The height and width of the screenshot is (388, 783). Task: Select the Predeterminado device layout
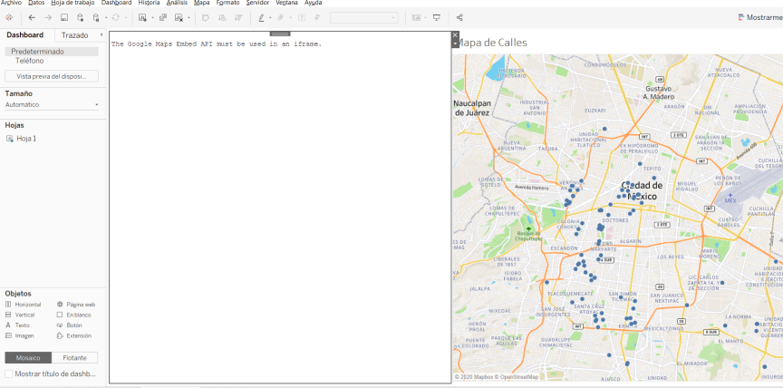coord(51,51)
